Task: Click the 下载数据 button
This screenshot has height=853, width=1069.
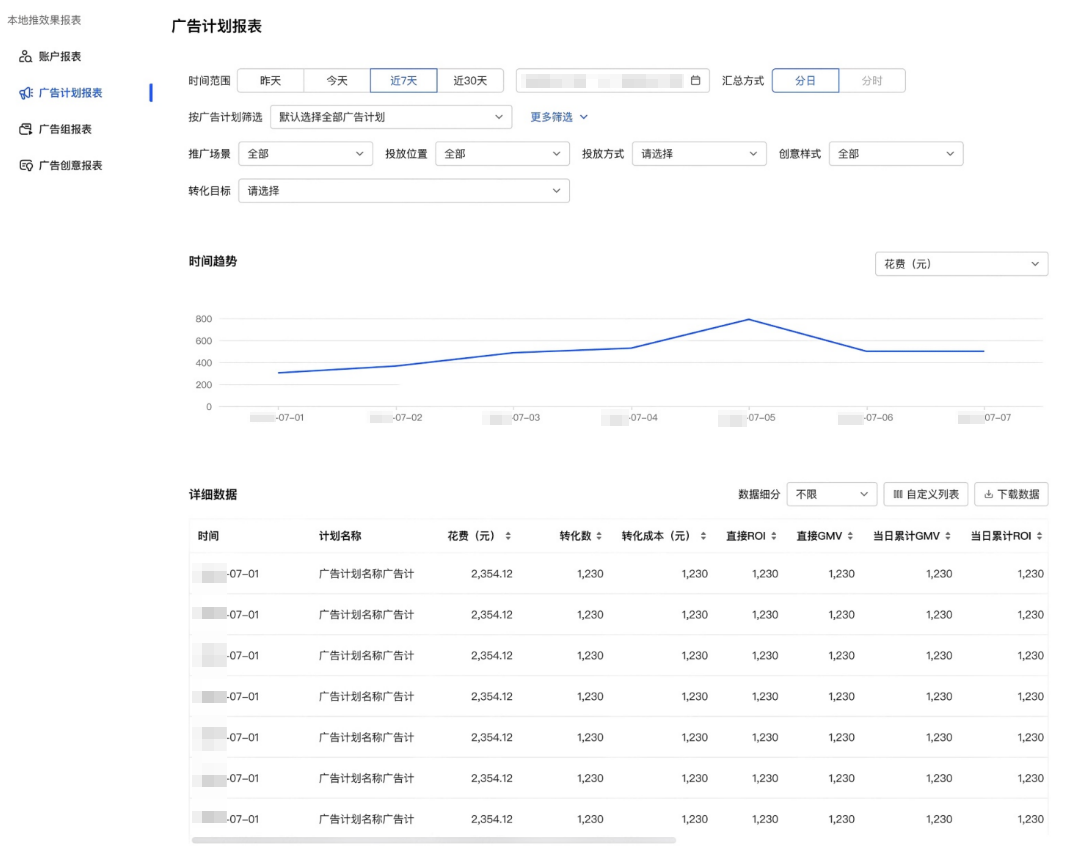Action: [1011, 494]
